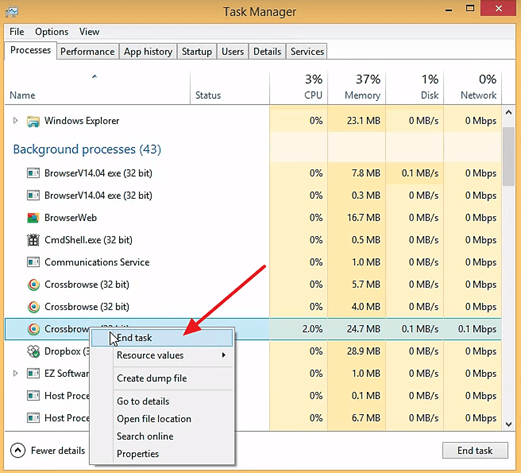
Task: Sort by the Memory column header
Action: [357, 87]
